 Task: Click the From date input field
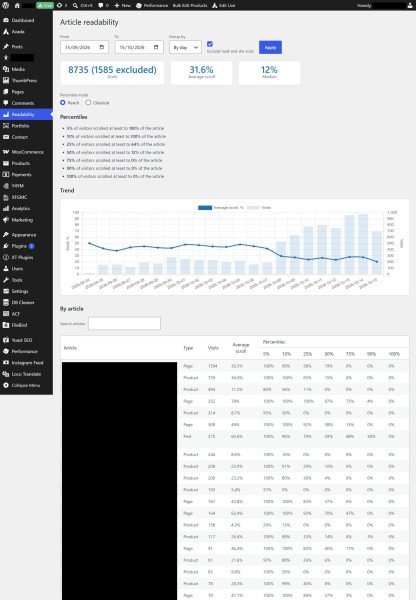click(84, 47)
